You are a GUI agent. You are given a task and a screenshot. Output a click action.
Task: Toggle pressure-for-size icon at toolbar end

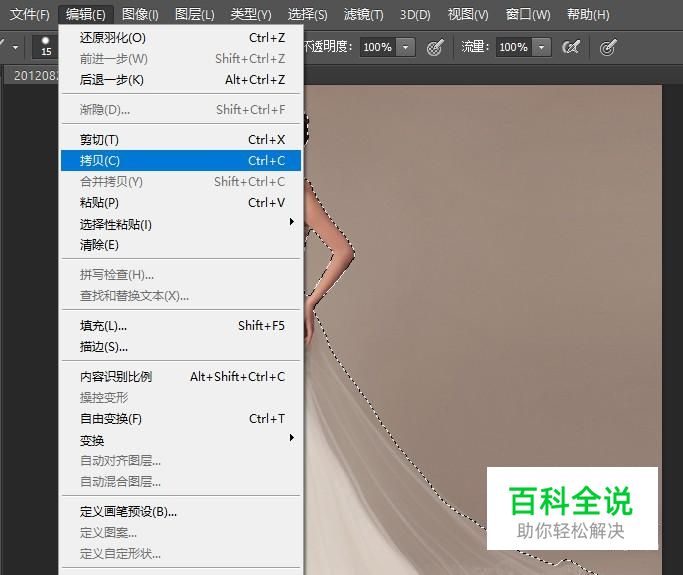point(608,47)
